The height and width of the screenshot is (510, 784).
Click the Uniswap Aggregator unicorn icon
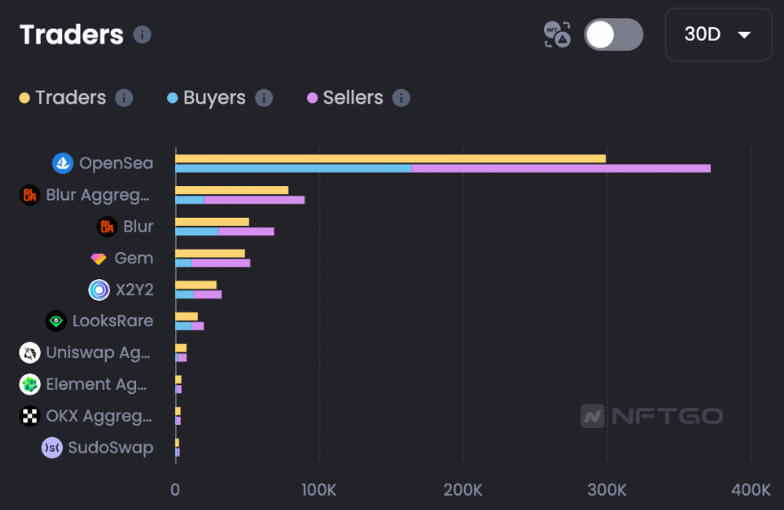[x=30, y=353]
